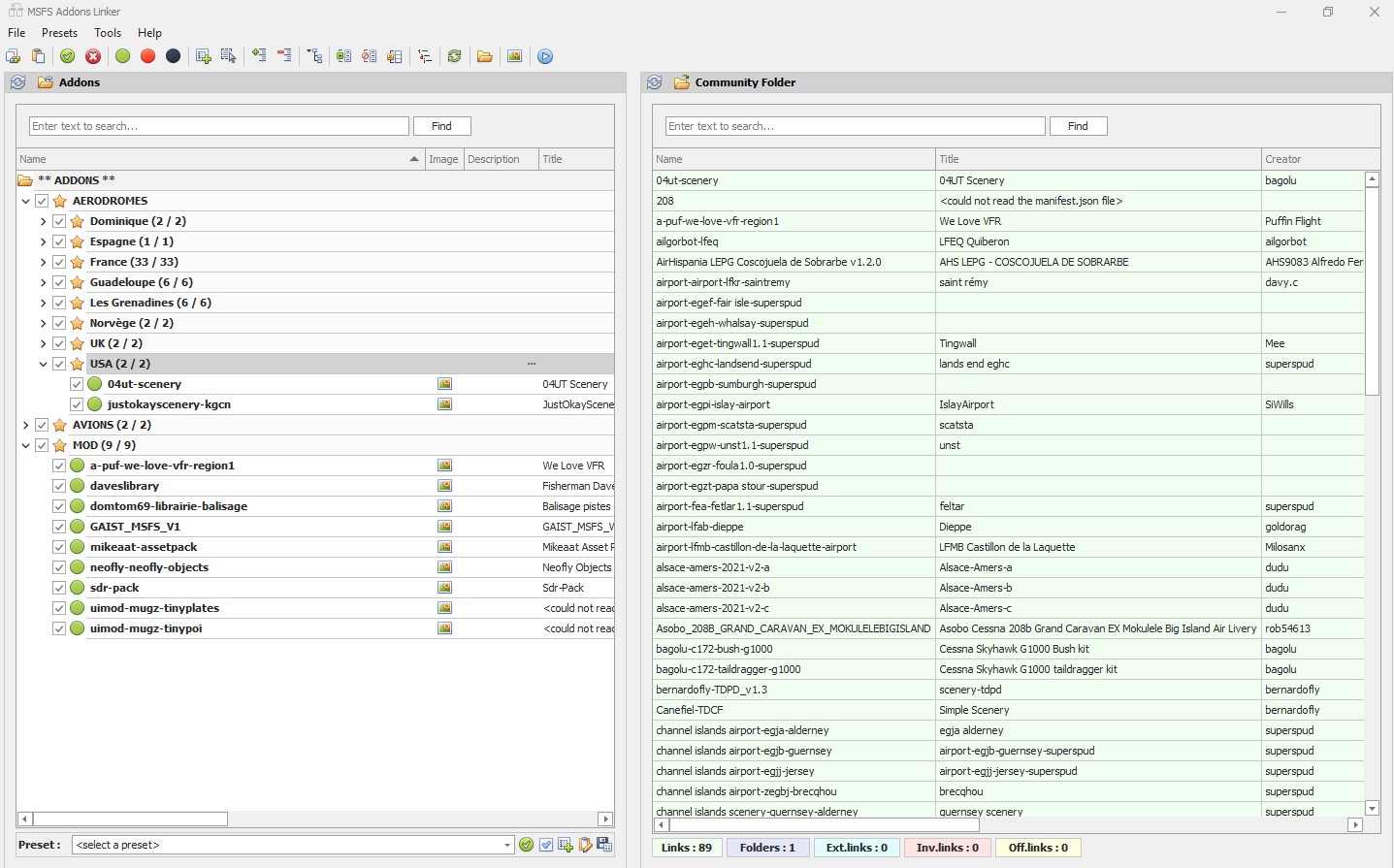Viewport: 1394px width, 868px height.
Task: Click Find button in Addons panel
Action: [x=441, y=126]
